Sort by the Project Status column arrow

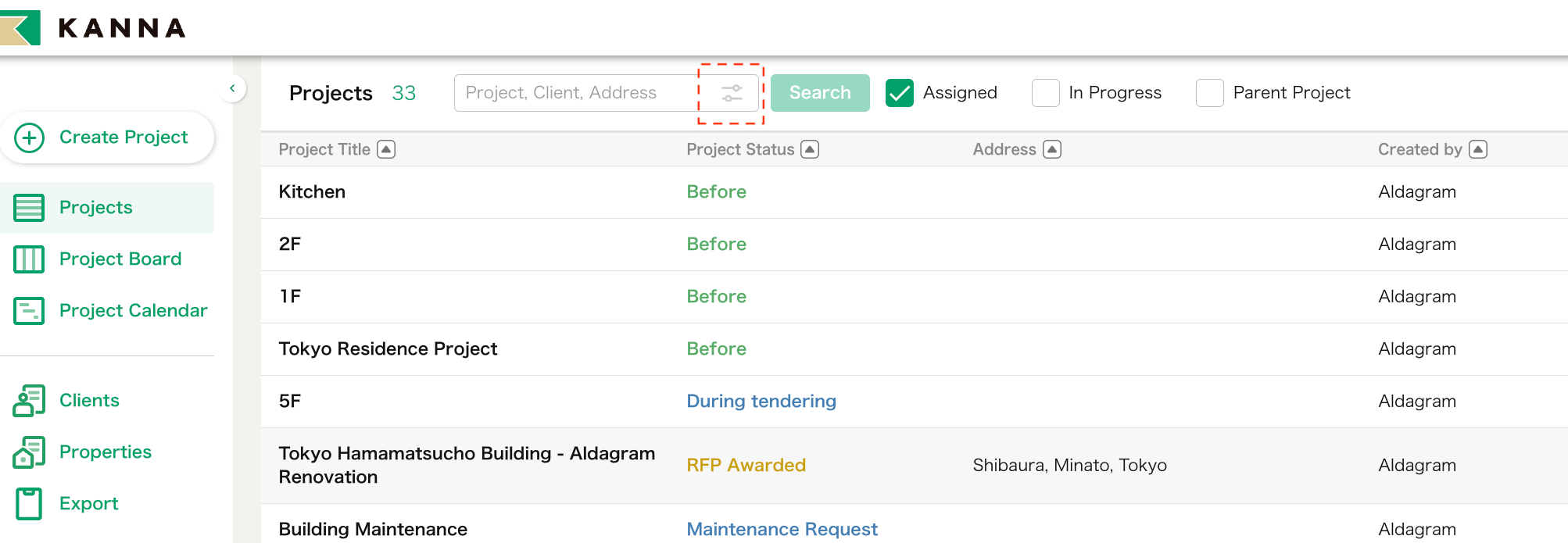pos(811,148)
